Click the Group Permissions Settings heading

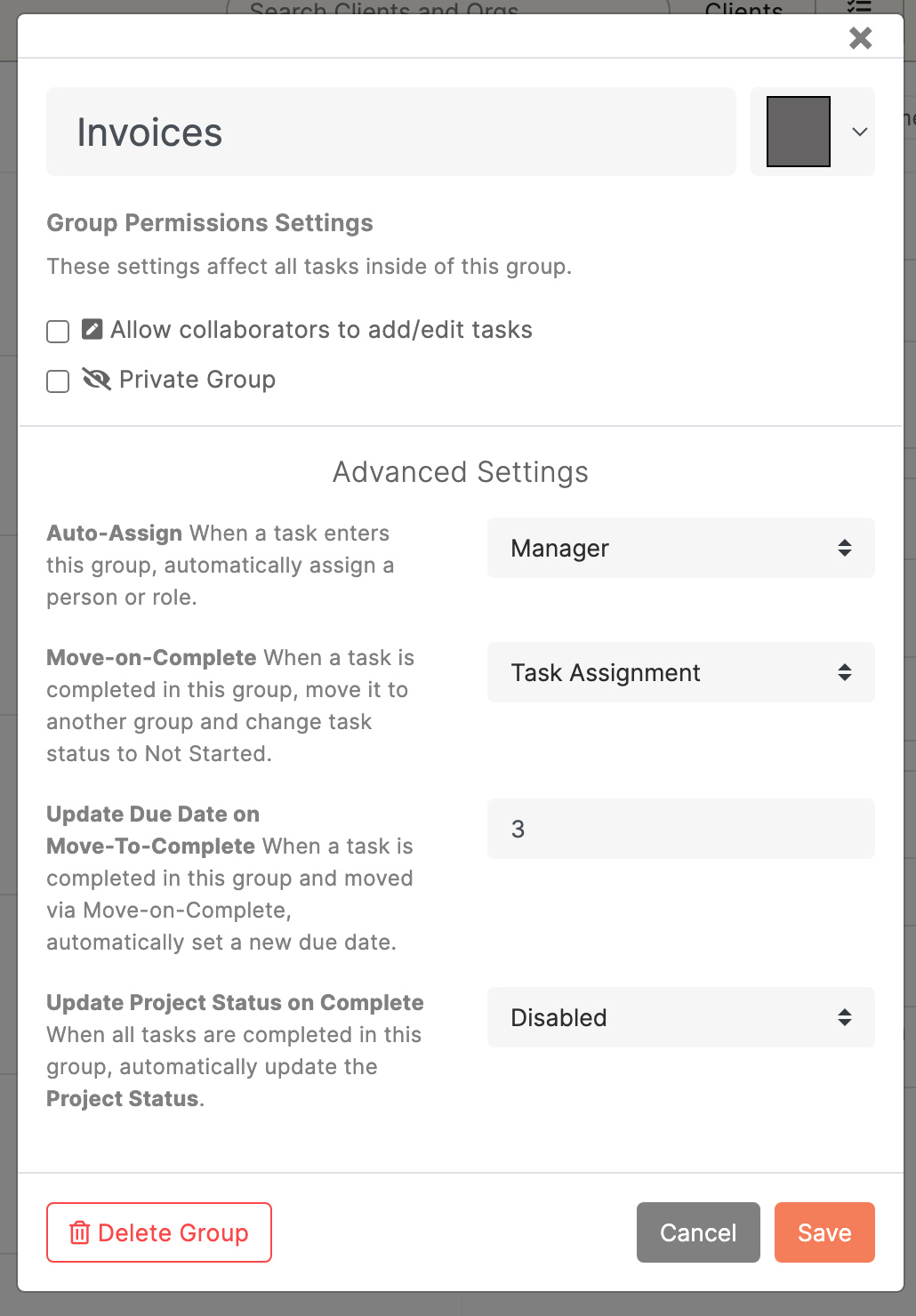pyautogui.click(x=210, y=223)
